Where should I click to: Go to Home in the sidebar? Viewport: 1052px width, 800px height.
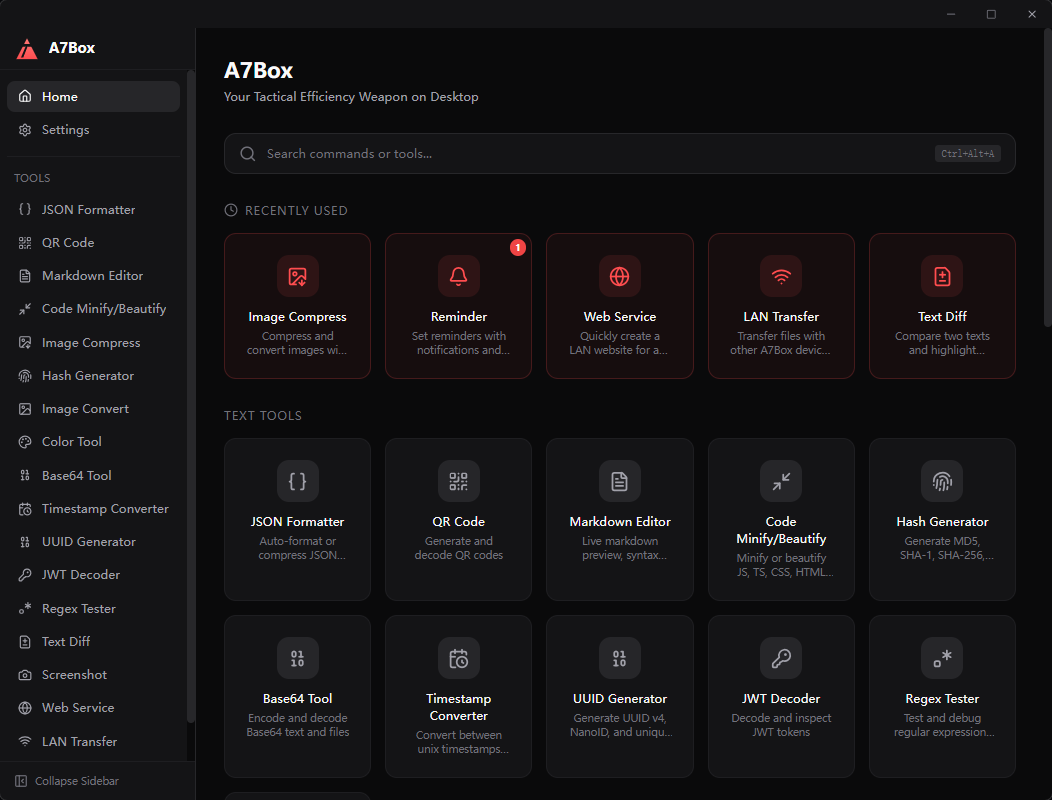click(93, 97)
